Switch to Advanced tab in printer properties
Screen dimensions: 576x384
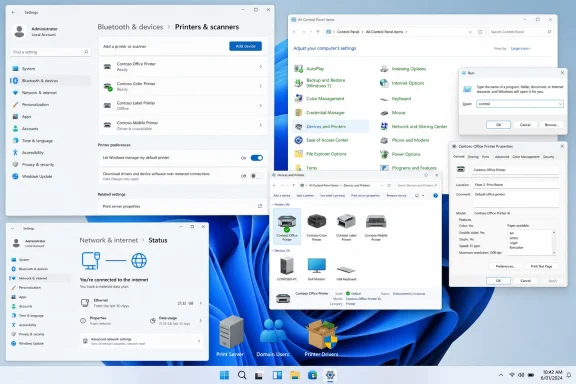(501, 157)
